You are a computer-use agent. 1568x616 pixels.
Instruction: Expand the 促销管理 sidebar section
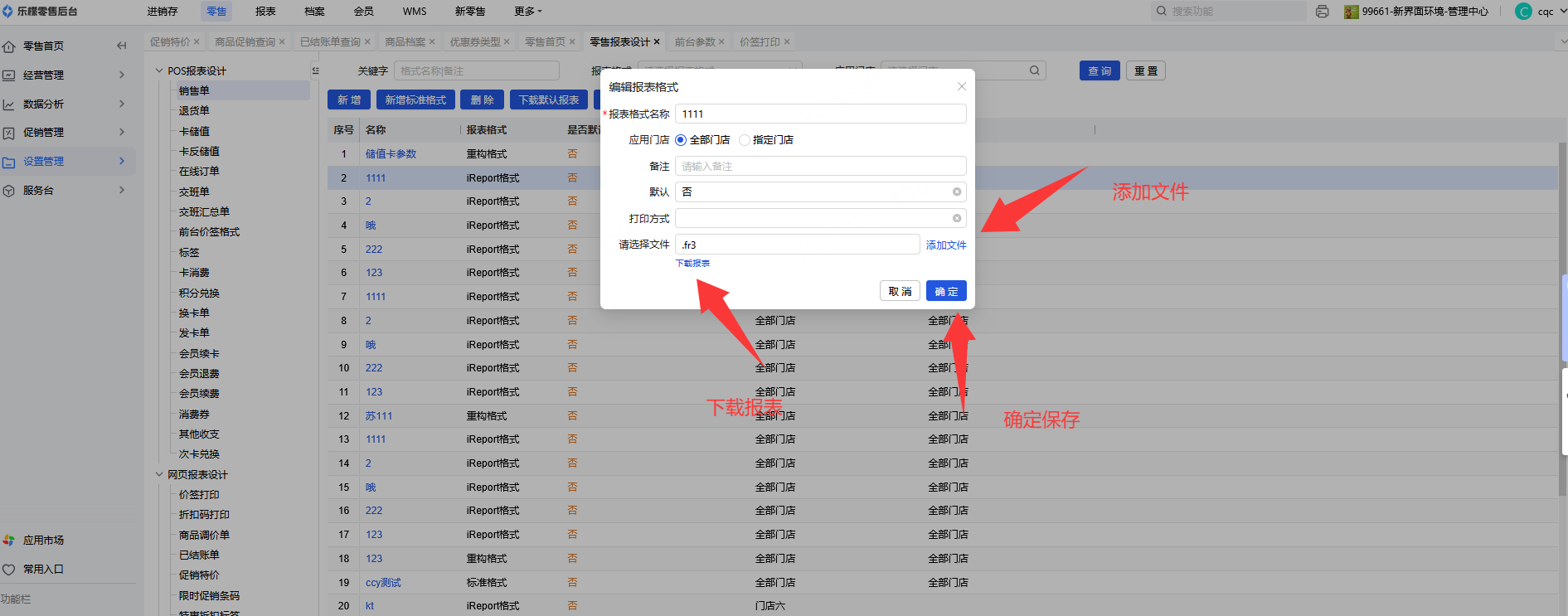click(x=122, y=133)
